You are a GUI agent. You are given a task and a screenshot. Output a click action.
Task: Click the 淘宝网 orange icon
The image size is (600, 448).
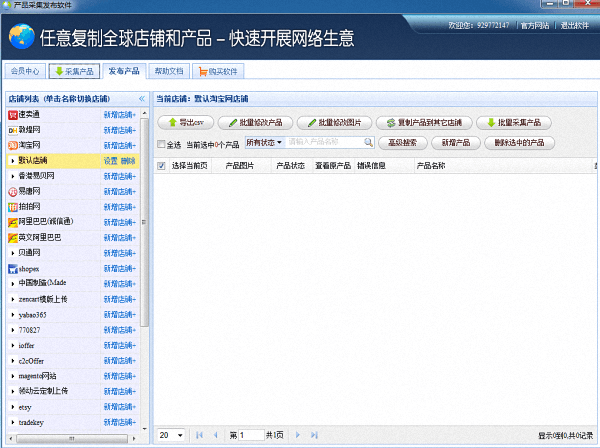pos(13,145)
